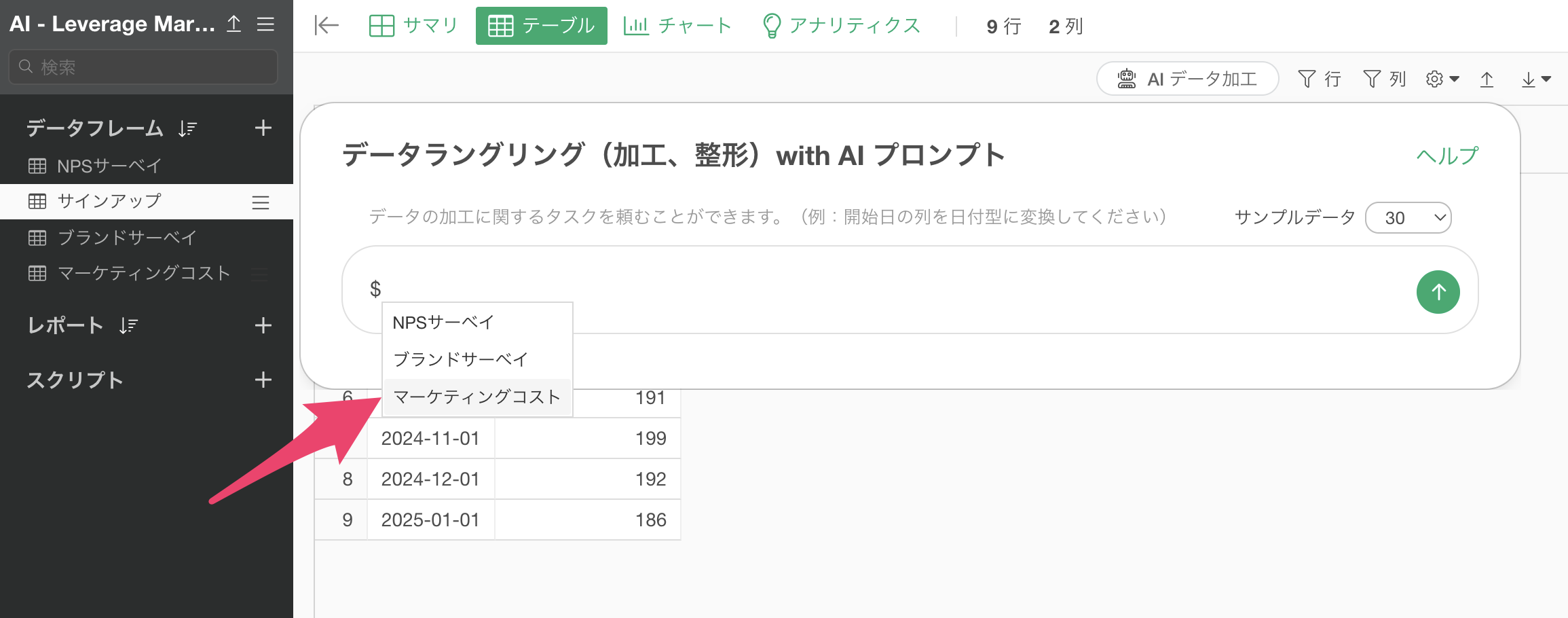Click the AI データ加工 button
The width and height of the screenshot is (1568, 618).
1187,79
